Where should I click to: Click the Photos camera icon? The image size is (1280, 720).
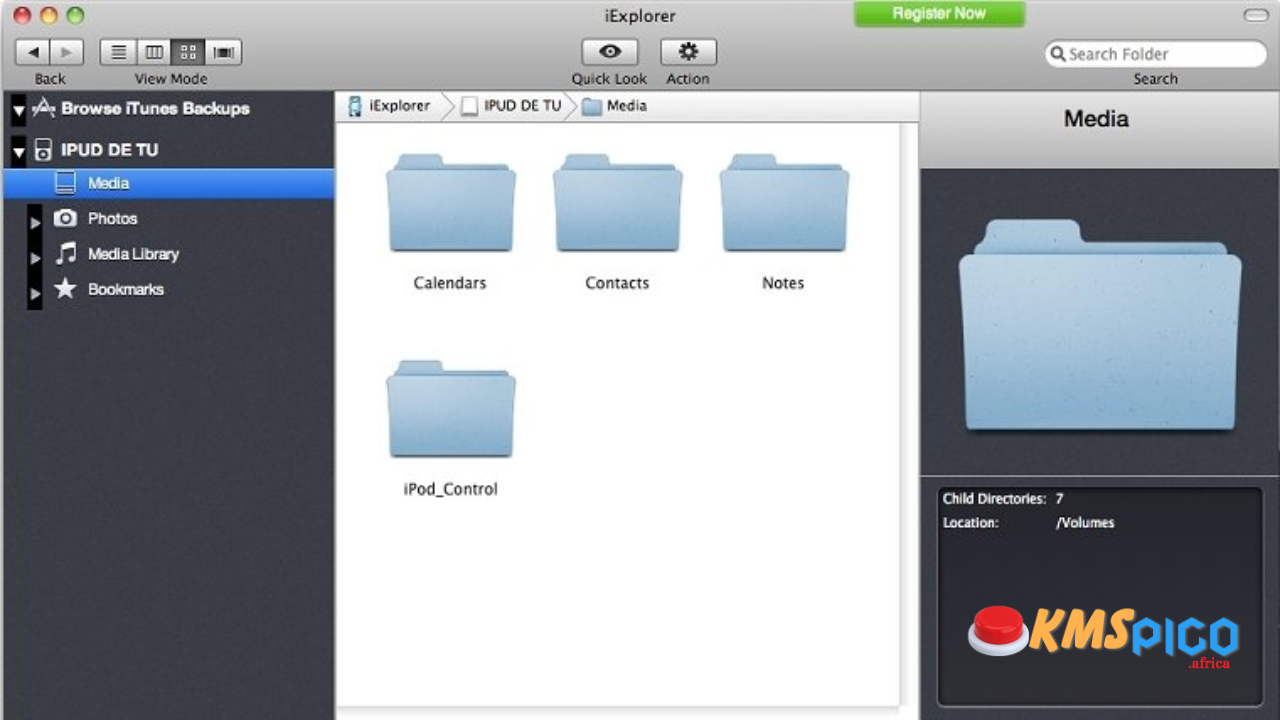coord(65,218)
